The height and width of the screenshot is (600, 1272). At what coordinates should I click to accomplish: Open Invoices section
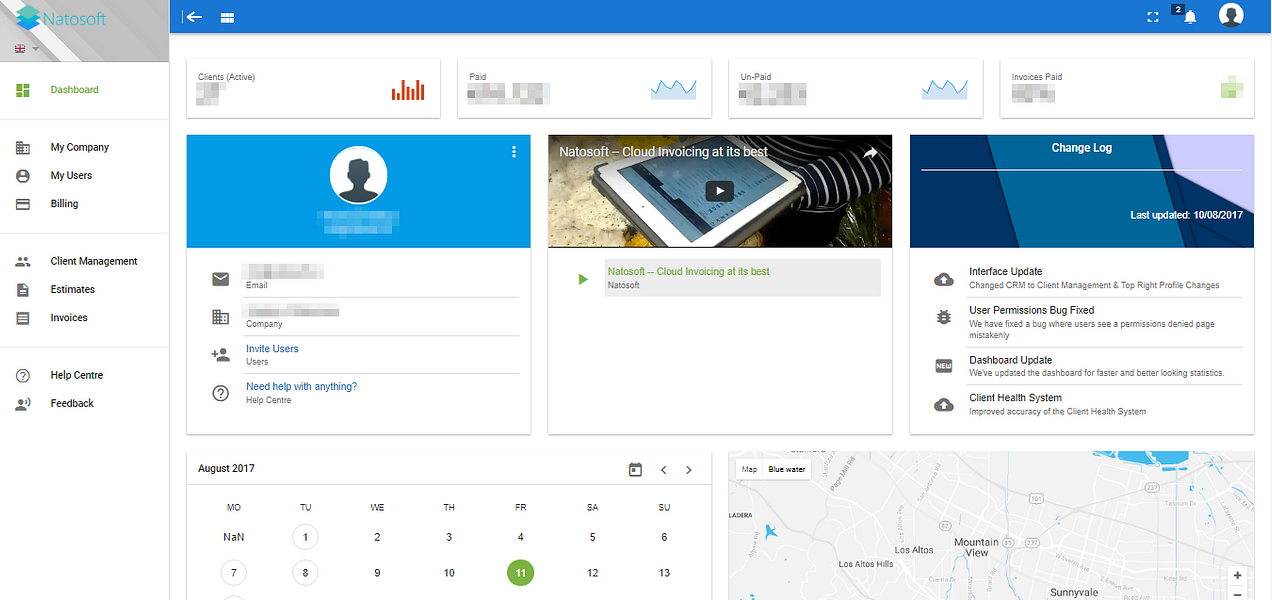[69, 317]
